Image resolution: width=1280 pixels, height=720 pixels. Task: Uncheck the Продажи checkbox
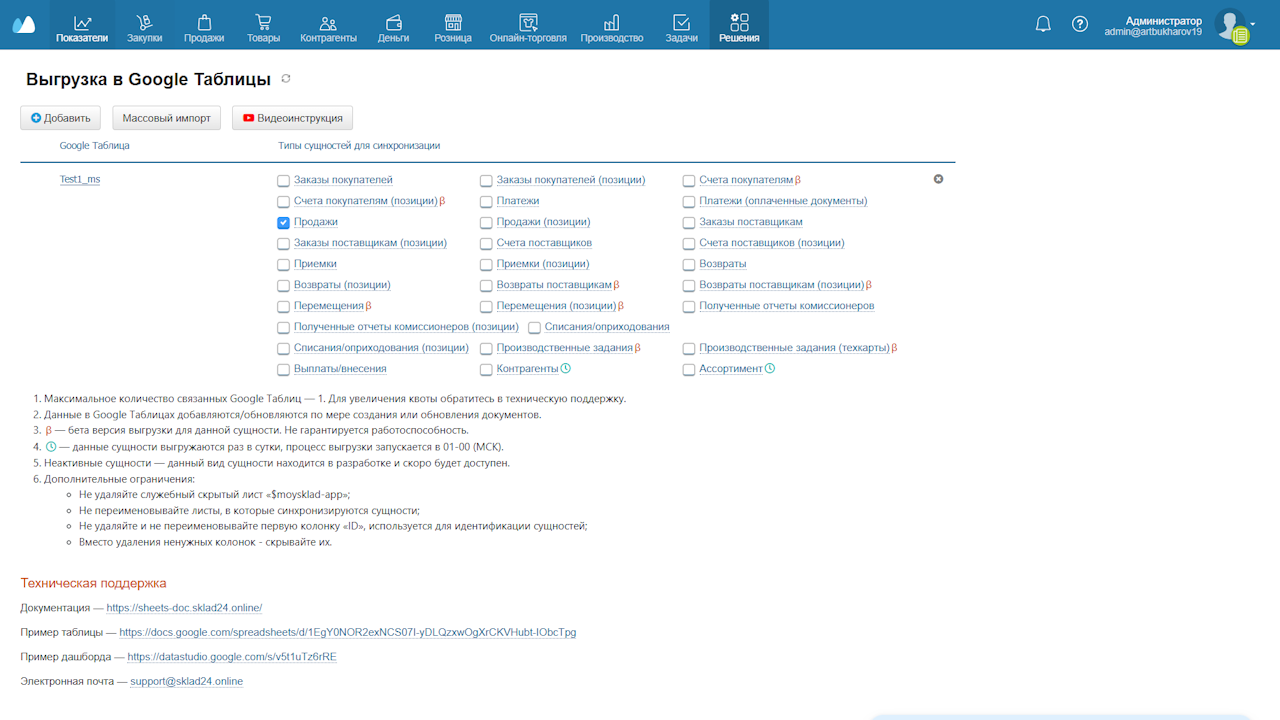pyautogui.click(x=284, y=222)
